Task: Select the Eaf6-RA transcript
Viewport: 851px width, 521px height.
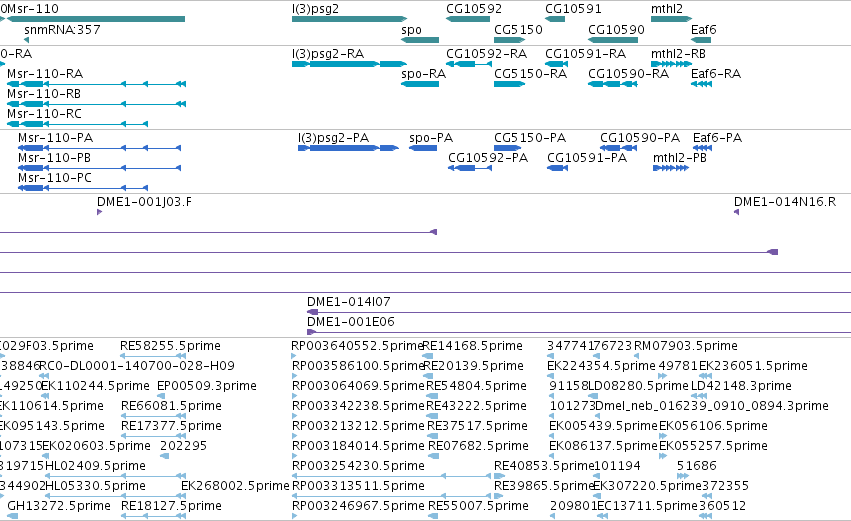Action: pyautogui.click(x=701, y=84)
